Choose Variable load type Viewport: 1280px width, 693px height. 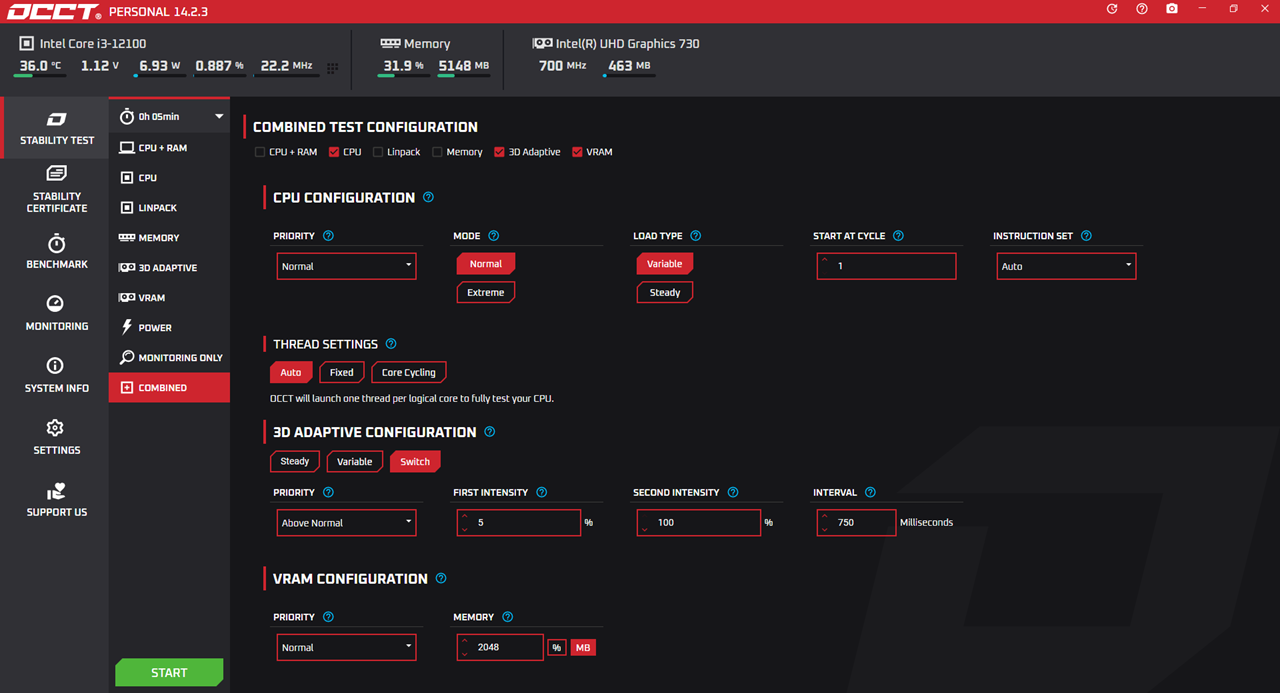(x=665, y=264)
